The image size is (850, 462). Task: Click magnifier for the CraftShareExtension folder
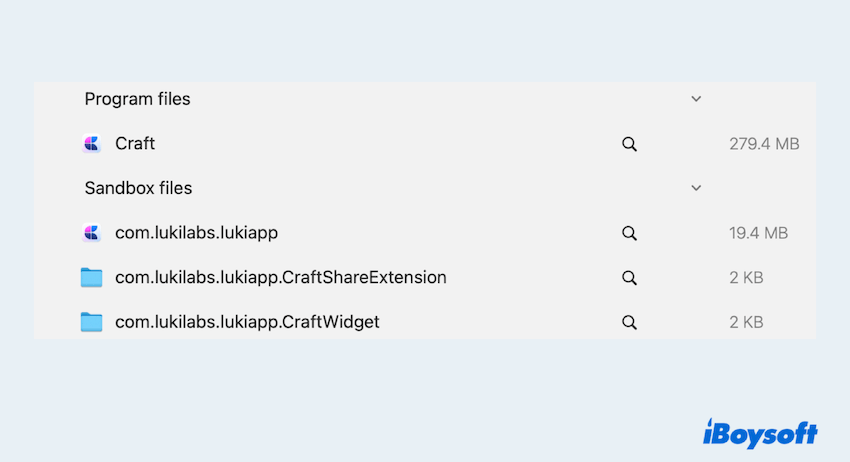pyautogui.click(x=629, y=277)
